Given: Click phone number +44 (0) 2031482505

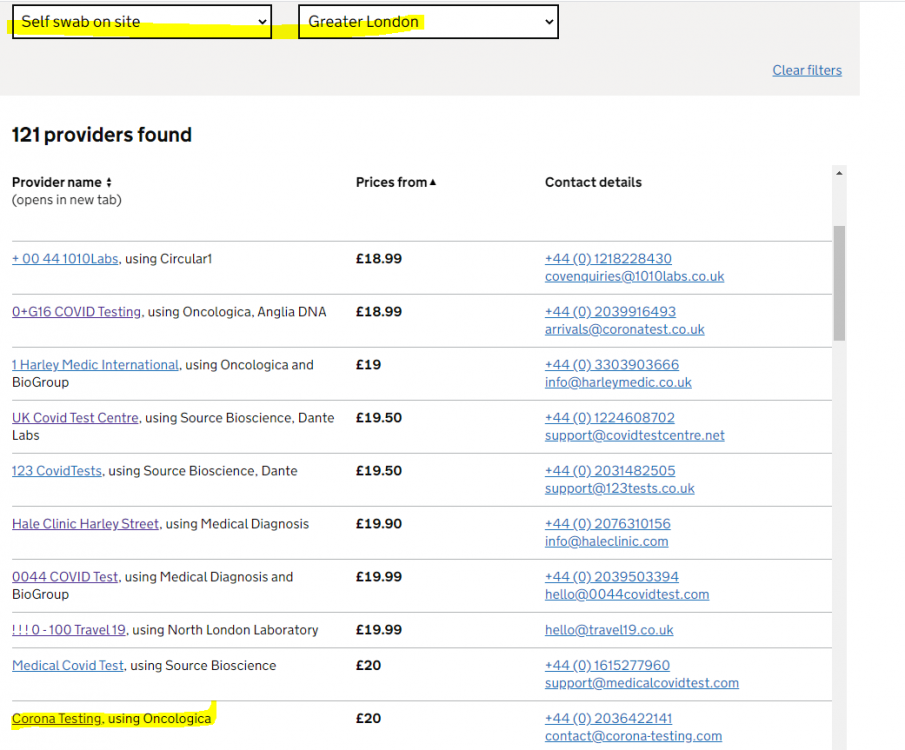Looking at the screenshot, I should (x=610, y=471).
